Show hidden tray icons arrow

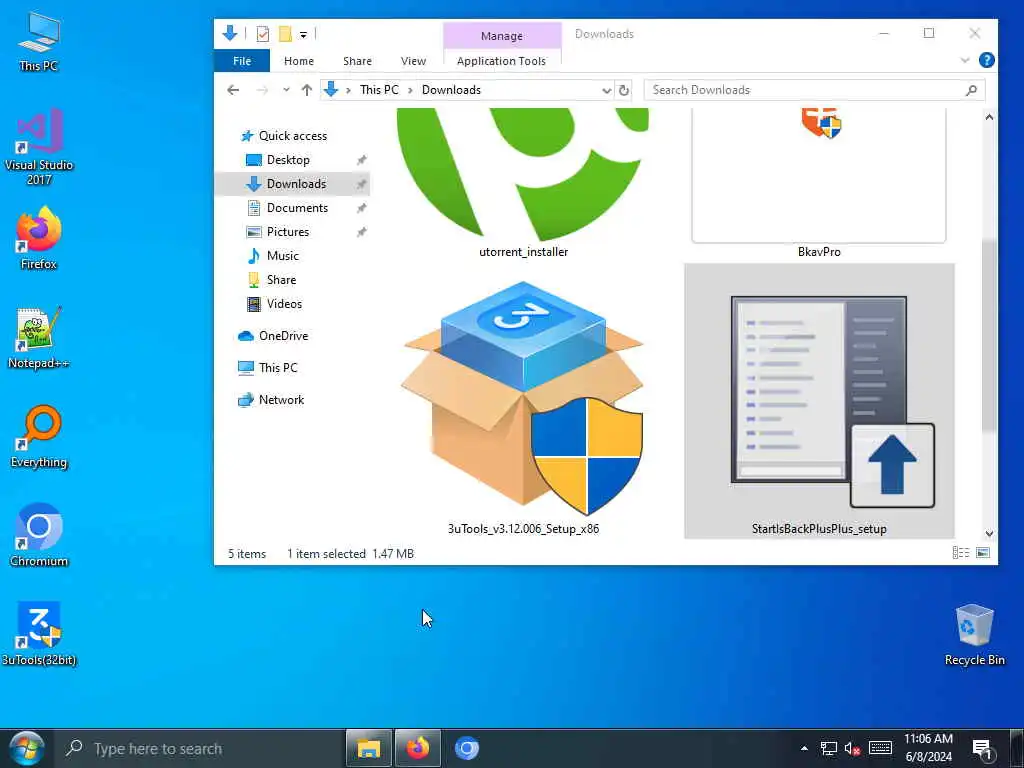click(x=804, y=748)
